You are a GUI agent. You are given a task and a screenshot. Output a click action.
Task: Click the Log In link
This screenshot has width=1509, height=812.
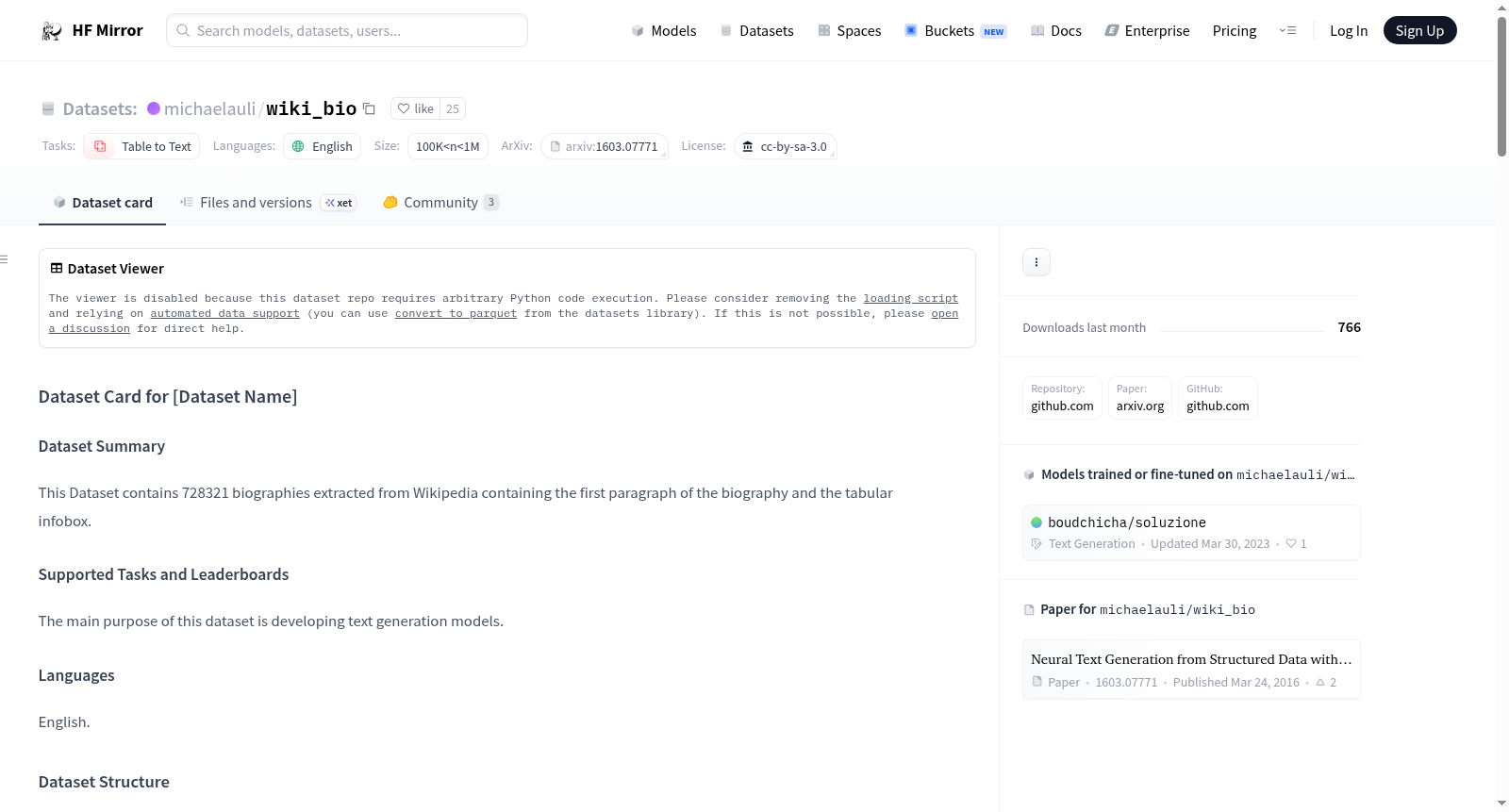point(1349,31)
